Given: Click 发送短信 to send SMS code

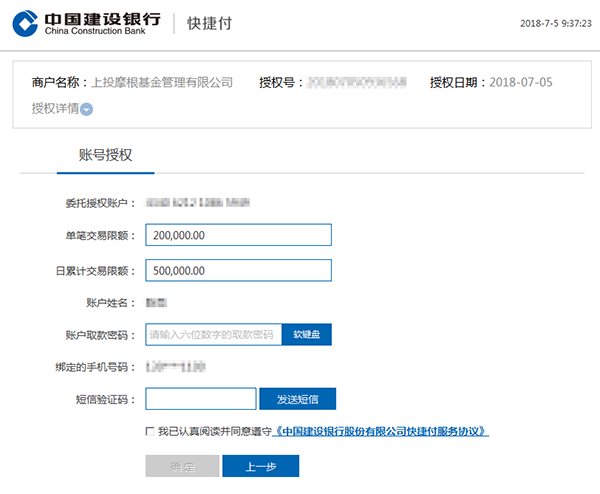Looking at the screenshot, I should coord(298,399).
